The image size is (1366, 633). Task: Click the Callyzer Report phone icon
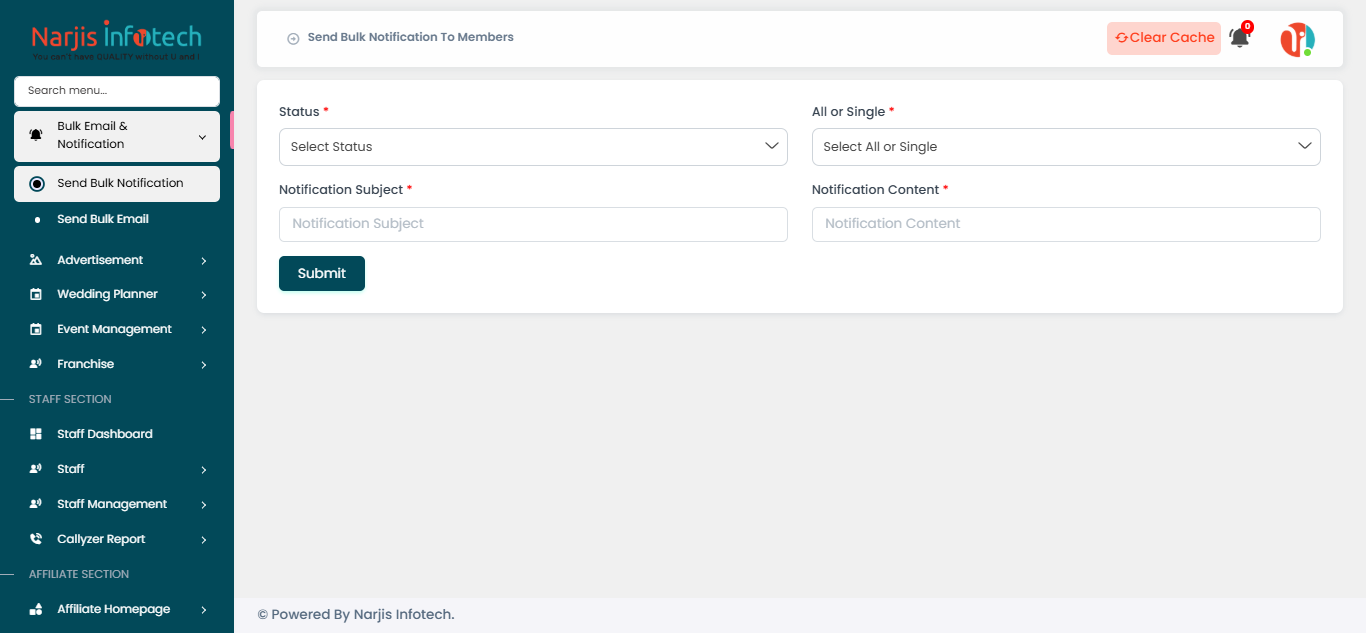click(x=36, y=539)
